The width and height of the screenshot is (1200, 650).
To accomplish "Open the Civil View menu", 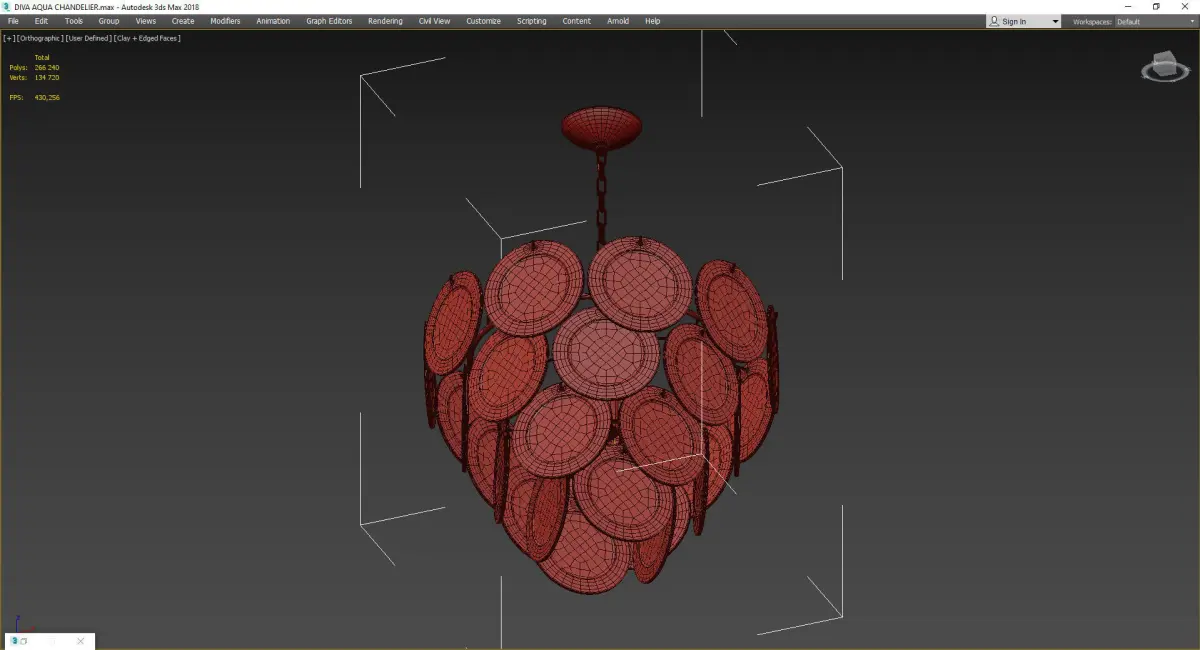I will coord(434,21).
